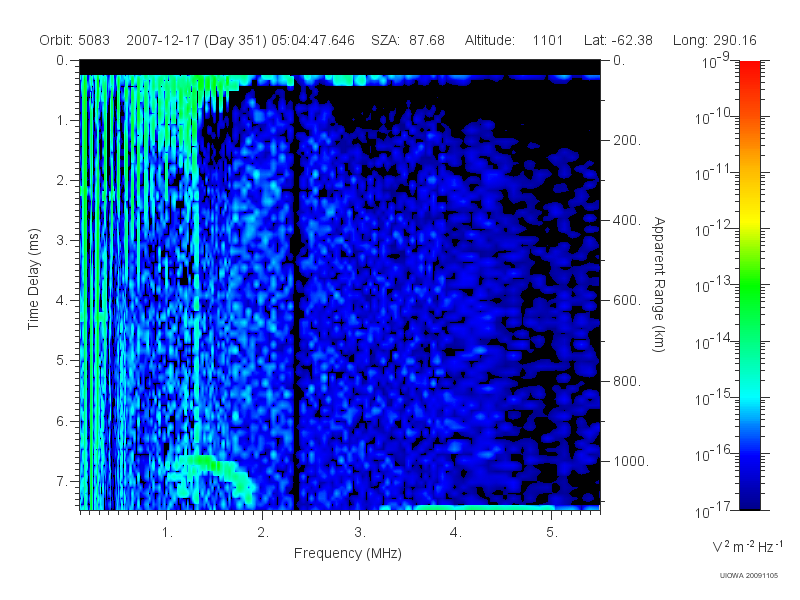The width and height of the screenshot is (800, 600).
Task: Click the 'Apparent Range (km)' axis label
Action: coord(659,284)
